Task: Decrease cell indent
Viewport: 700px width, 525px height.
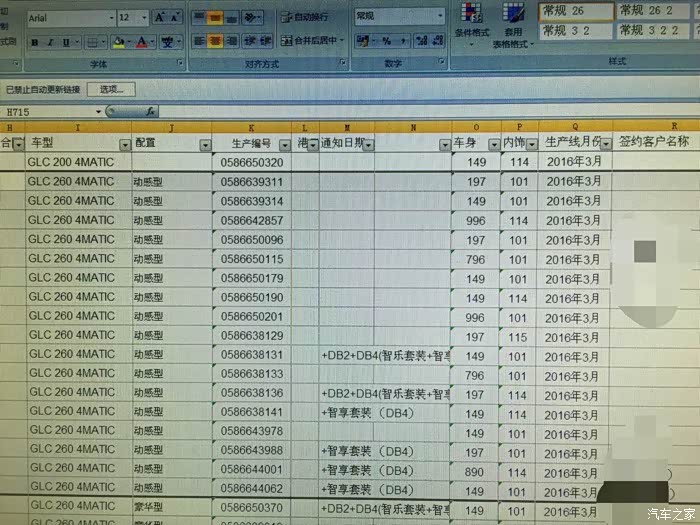Action: pyautogui.click(x=250, y=41)
